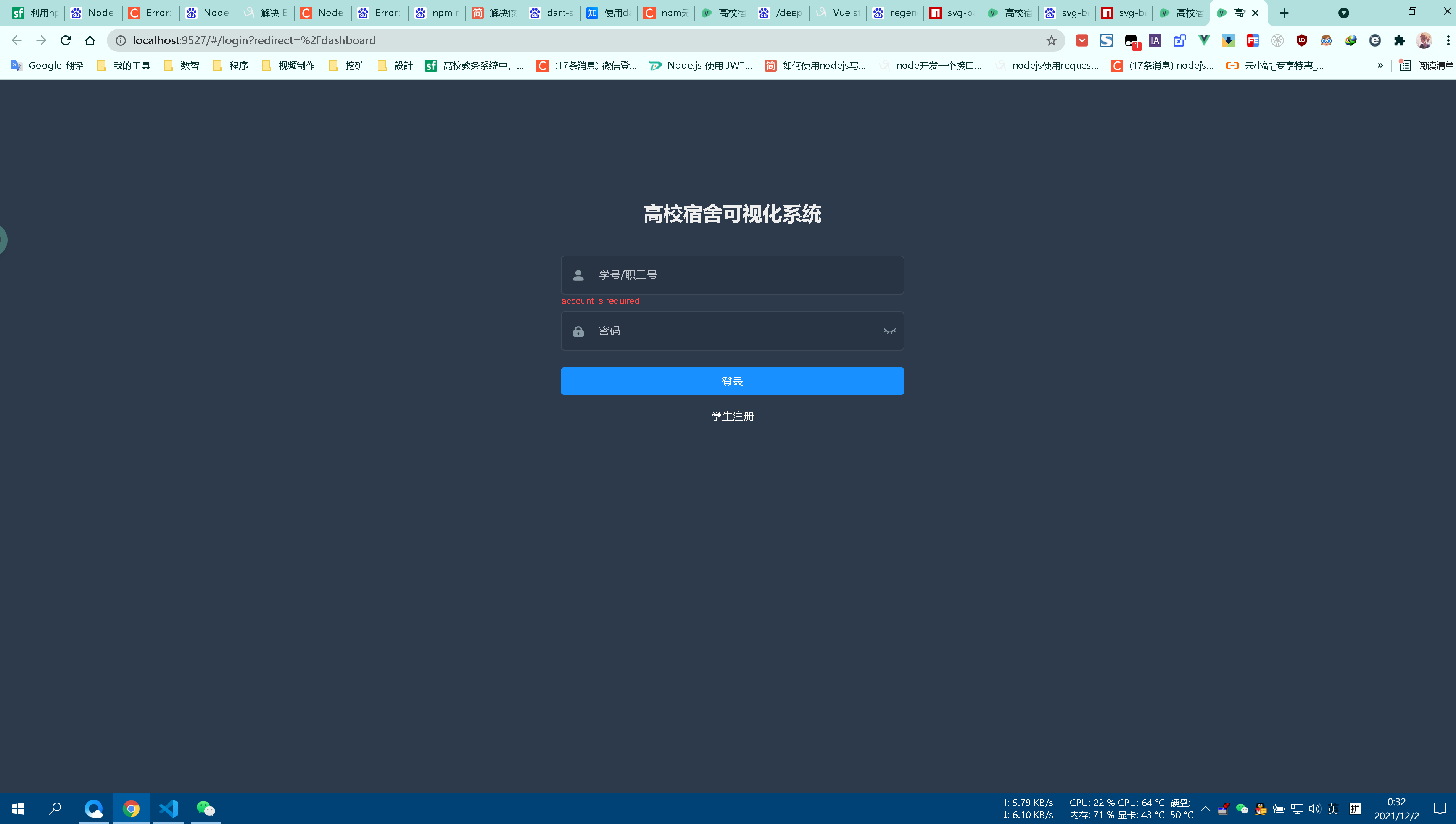This screenshot has width=1456, height=824.
Task: Open the uBlock Origin shield extension
Action: click(1301, 40)
